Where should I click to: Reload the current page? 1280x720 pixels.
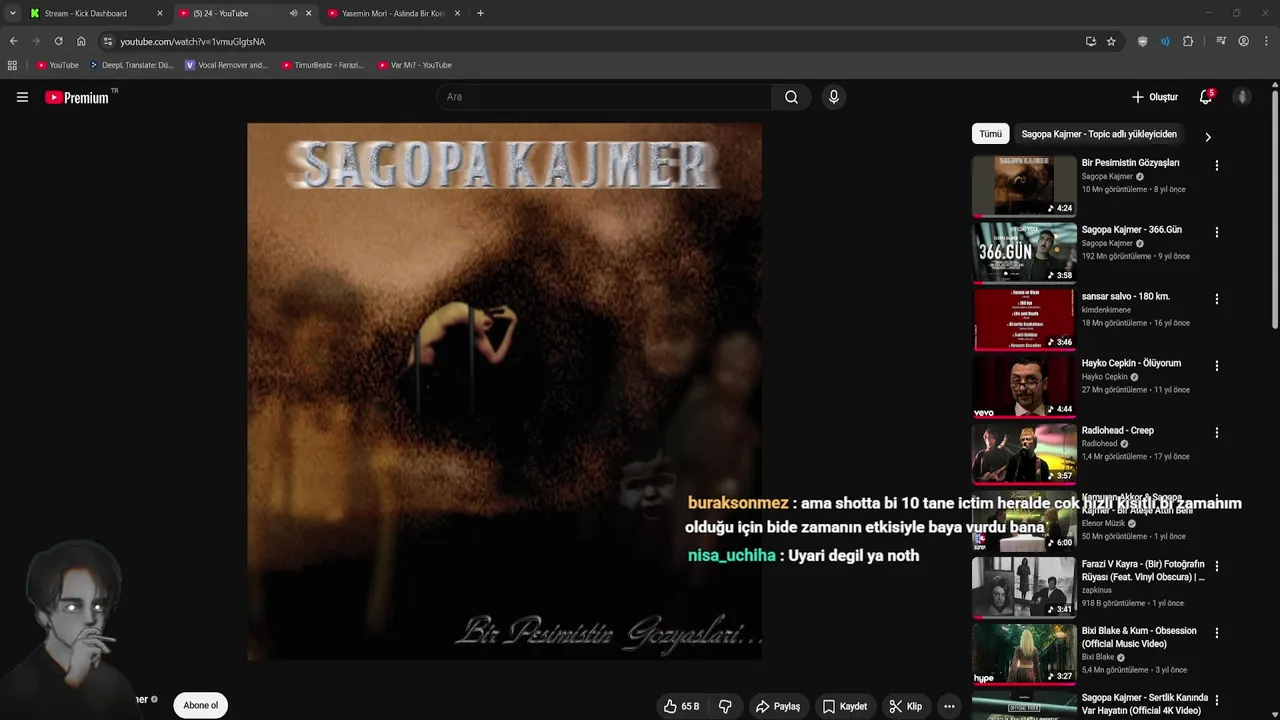pyautogui.click(x=58, y=41)
